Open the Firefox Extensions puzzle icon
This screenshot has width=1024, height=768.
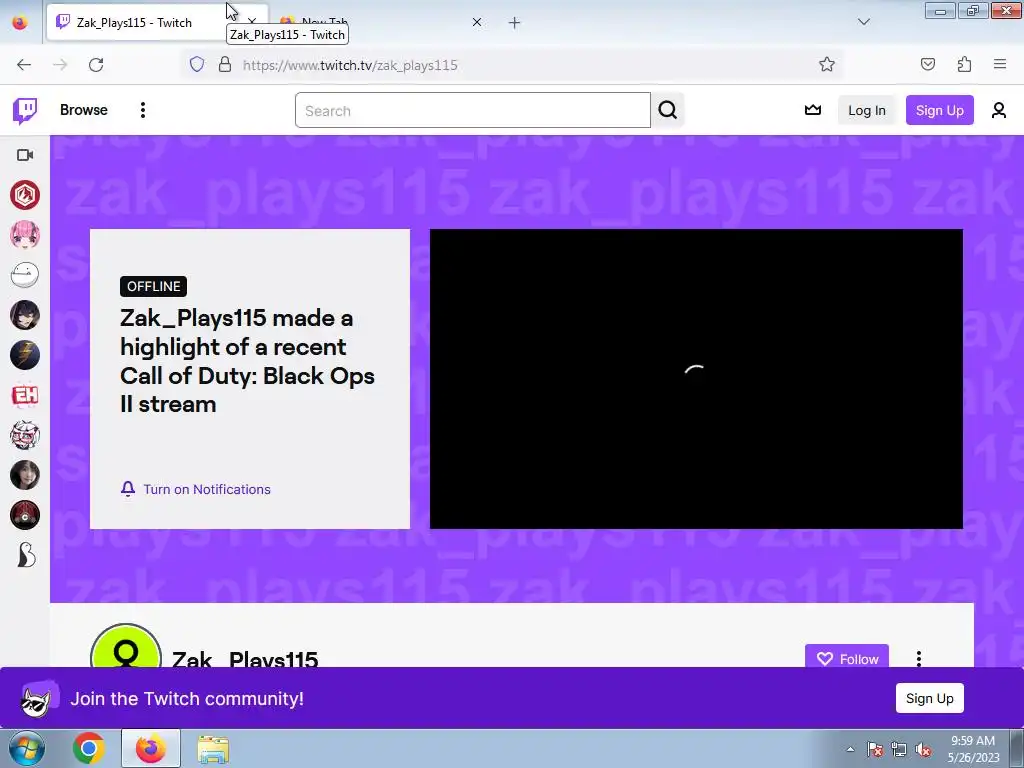[965, 64]
